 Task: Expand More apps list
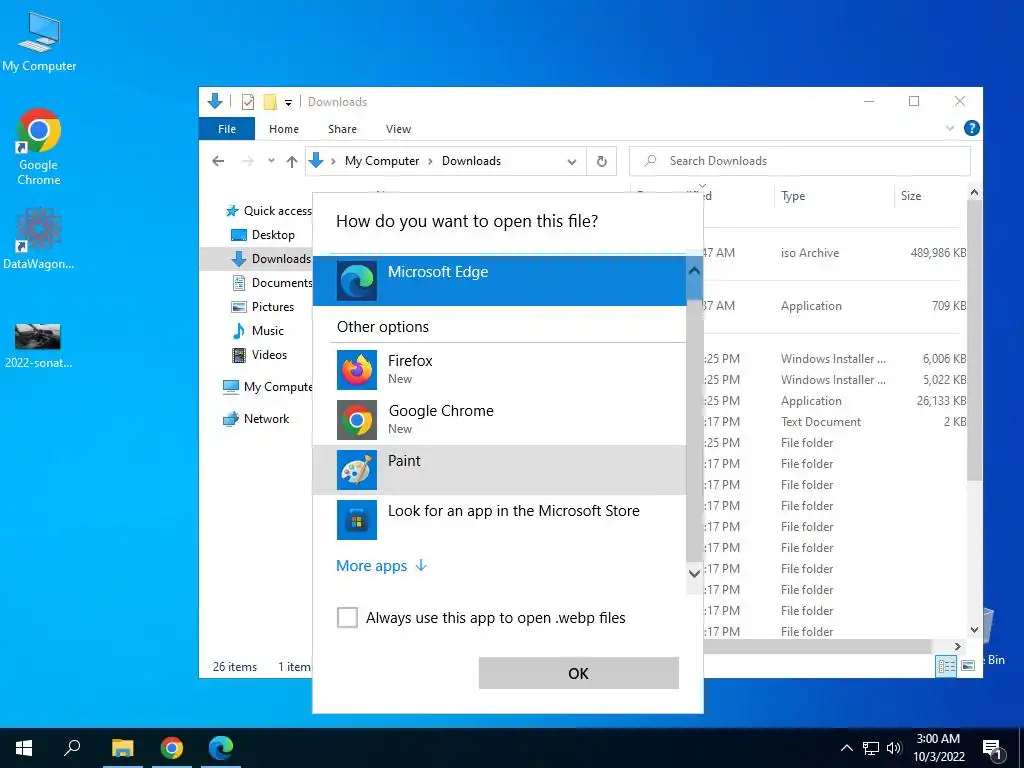tap(381, 566)
